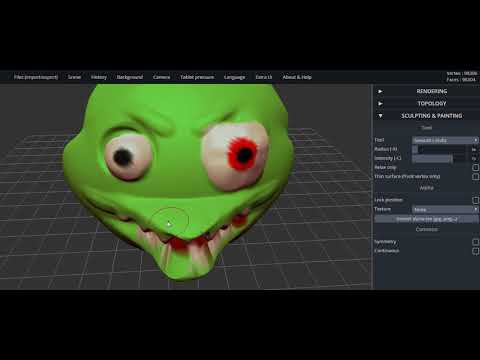Toggle Thin surface (front vertex only) checkbox
Screen dimensions: 480x360
(x=476, y=176)
